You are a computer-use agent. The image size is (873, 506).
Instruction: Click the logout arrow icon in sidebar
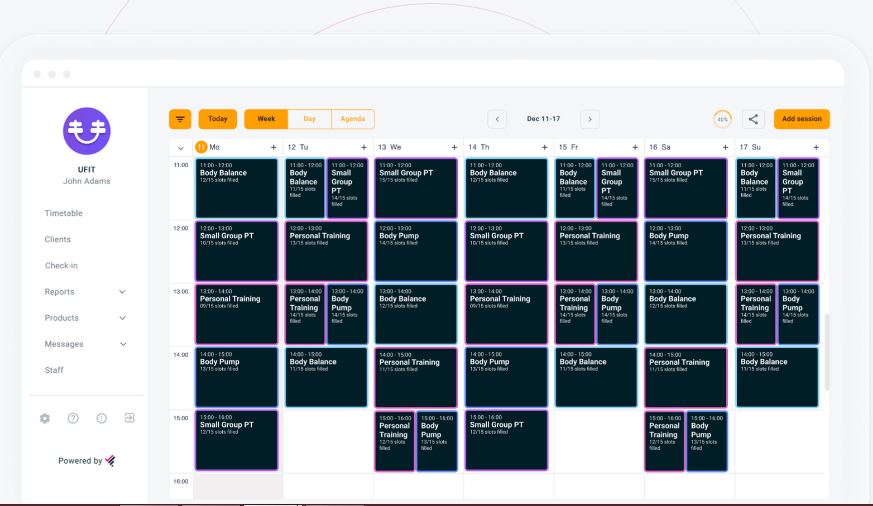tap(129, 418)
